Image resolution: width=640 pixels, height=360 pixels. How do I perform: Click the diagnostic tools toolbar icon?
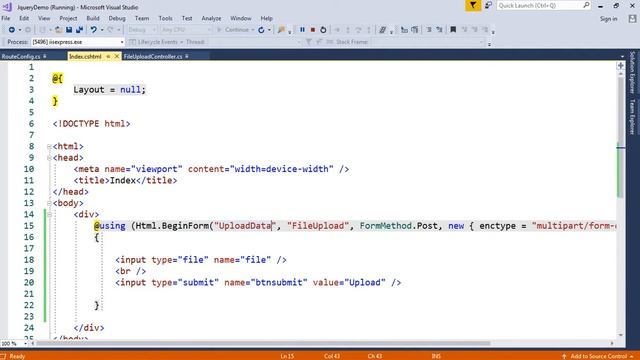tap(382, 30)
